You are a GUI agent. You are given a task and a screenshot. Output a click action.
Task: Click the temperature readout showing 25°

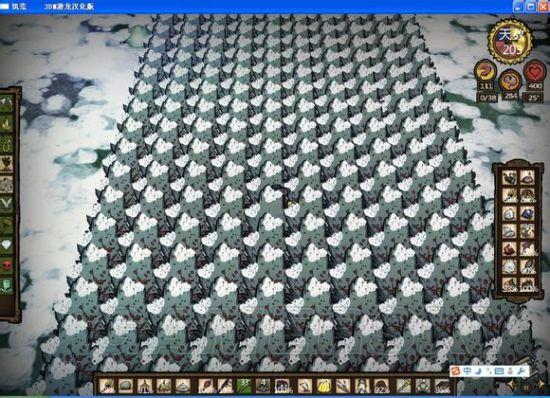coord(533,98)
